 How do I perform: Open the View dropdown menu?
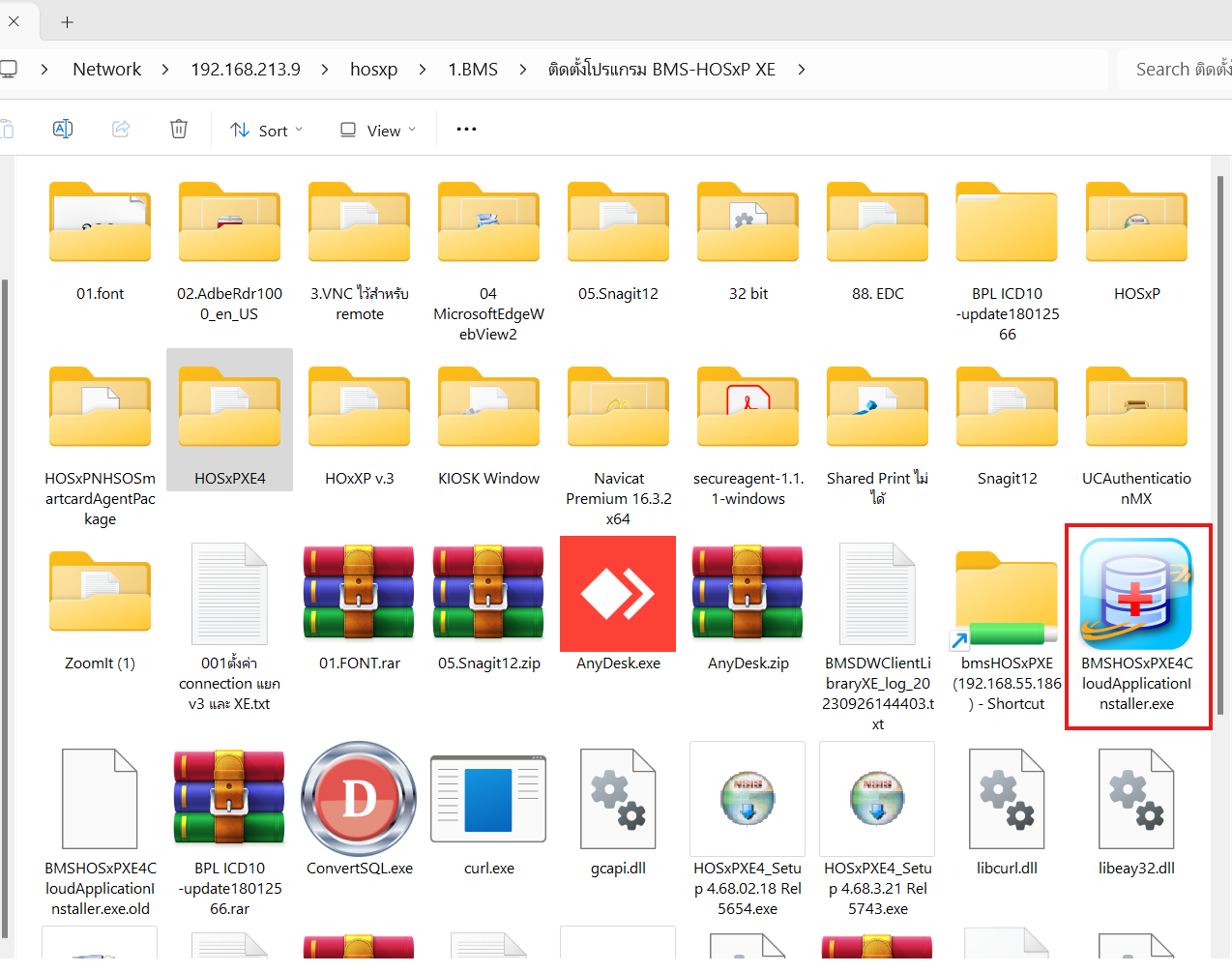click(x=378, y=130)
